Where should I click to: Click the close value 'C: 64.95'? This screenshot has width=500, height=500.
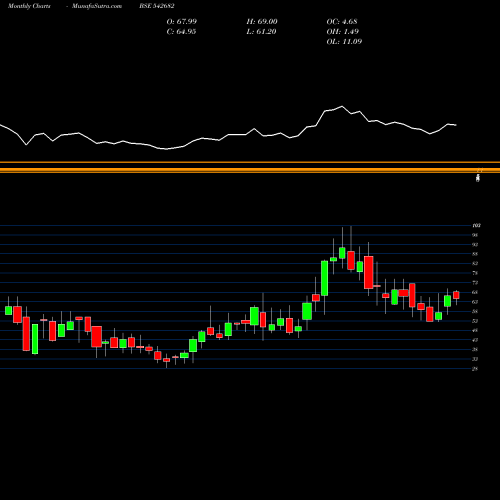[x=181, y=31]
